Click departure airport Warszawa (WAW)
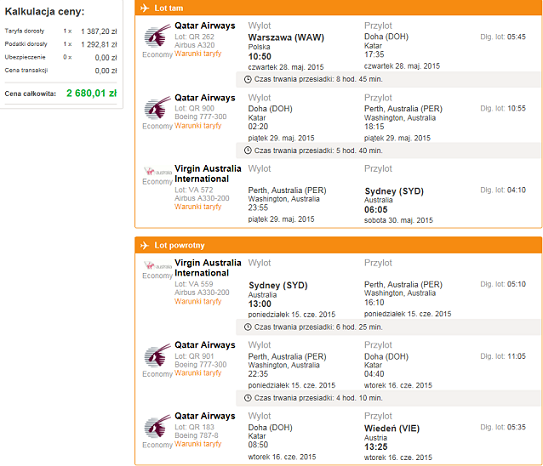This screenshot has height=466, width=543. tap(286, 37)
